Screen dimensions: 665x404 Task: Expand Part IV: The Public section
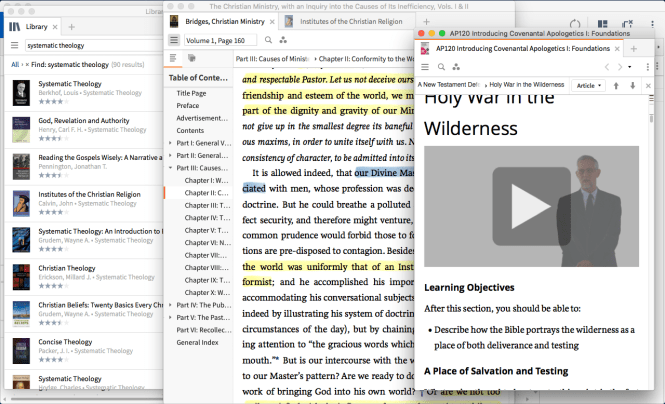coord(172,303)
